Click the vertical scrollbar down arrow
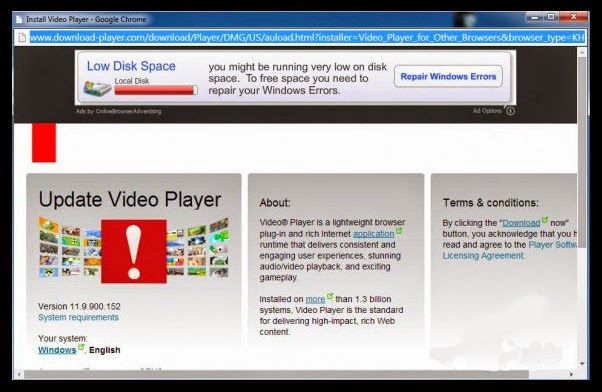This screenshot has width=602, height=392. (582, 364)
